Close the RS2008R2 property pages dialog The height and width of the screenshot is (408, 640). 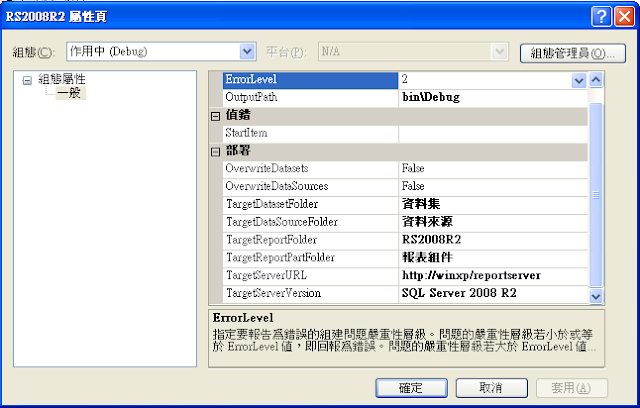(624, 17)
